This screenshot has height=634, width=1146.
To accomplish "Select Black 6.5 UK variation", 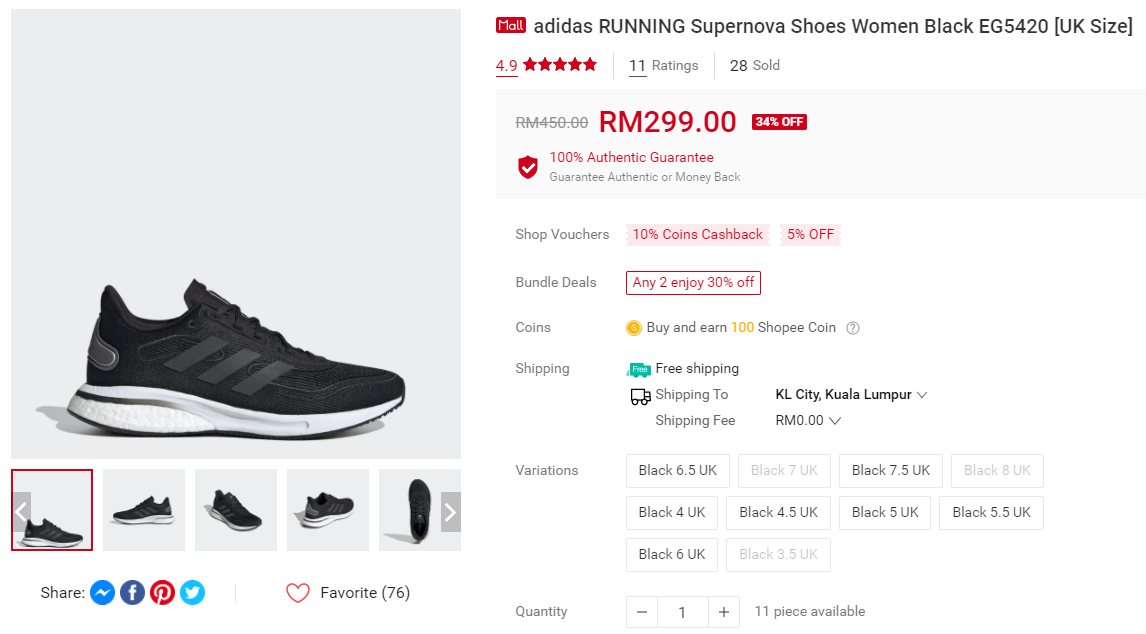I will [x=677, y=470].
